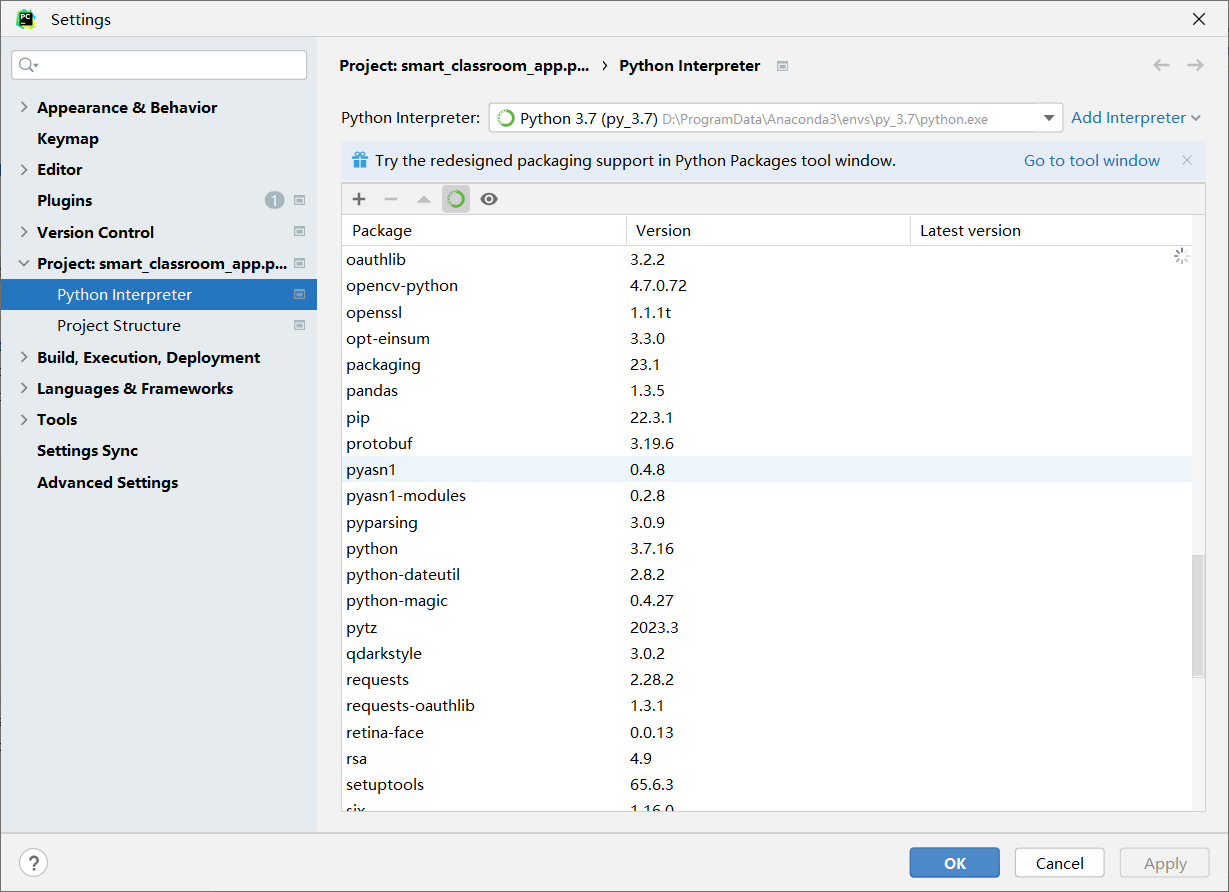Expand the Version Control section
1229x892 pixels.
[x=24, y=232]
